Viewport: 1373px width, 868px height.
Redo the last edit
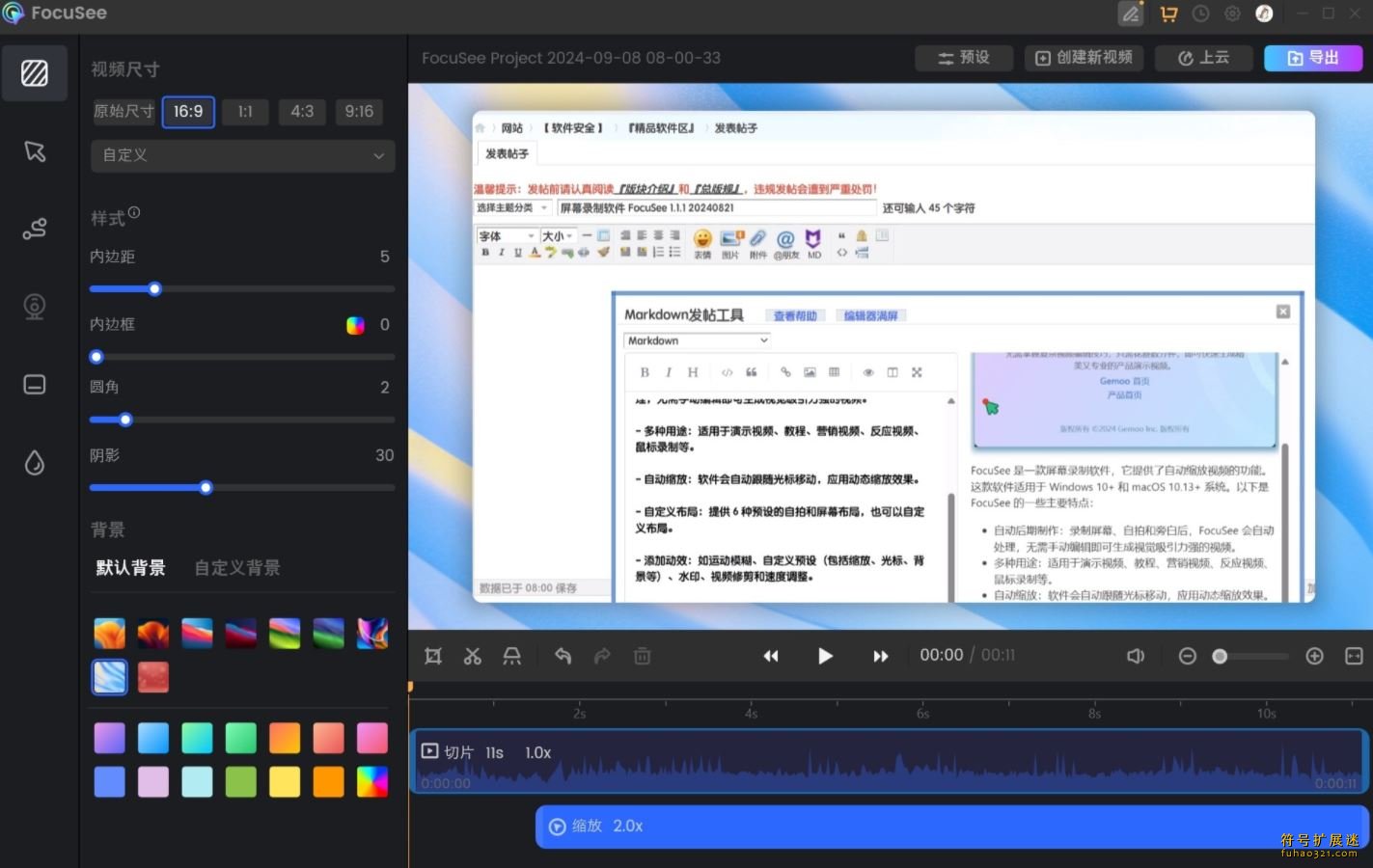pyautogui.click(x=602, y=656)
